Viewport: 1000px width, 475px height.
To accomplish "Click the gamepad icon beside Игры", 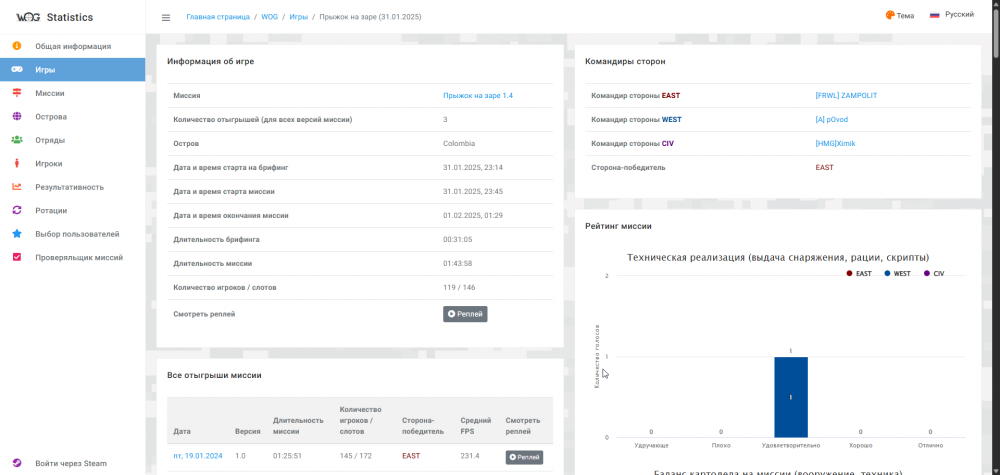I will (17, 70).
